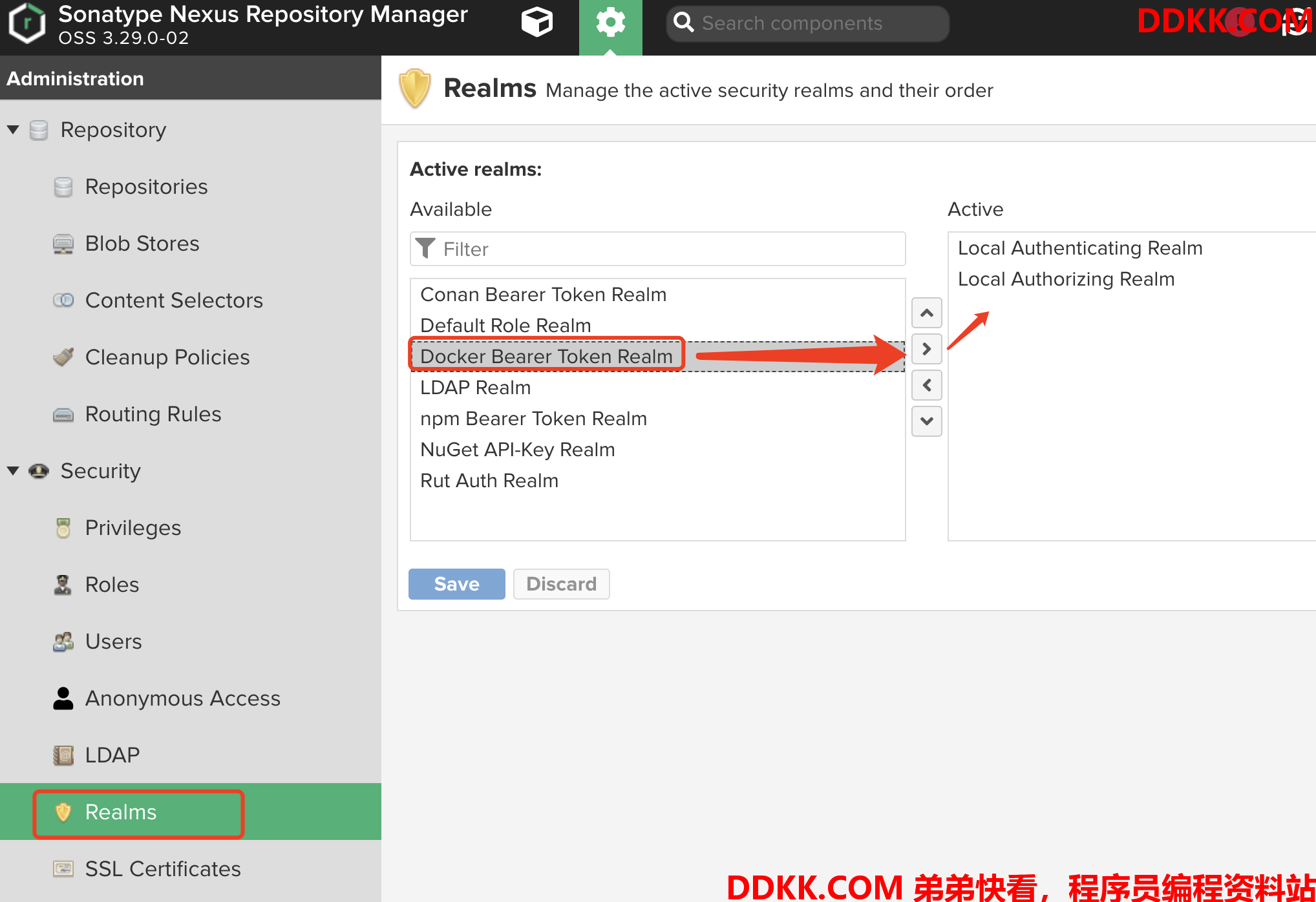Click the Realms shield icon in sidebar

tap(63, 812)
